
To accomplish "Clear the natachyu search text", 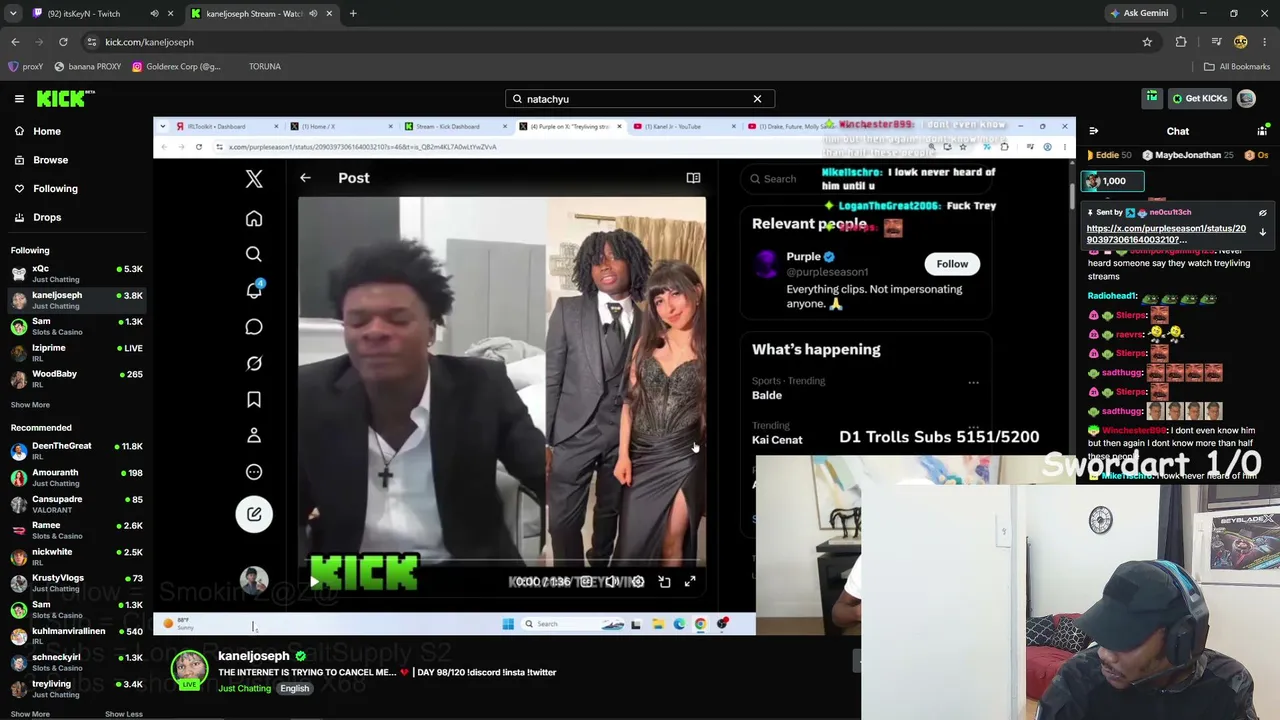I will click(x=757, y=99).
